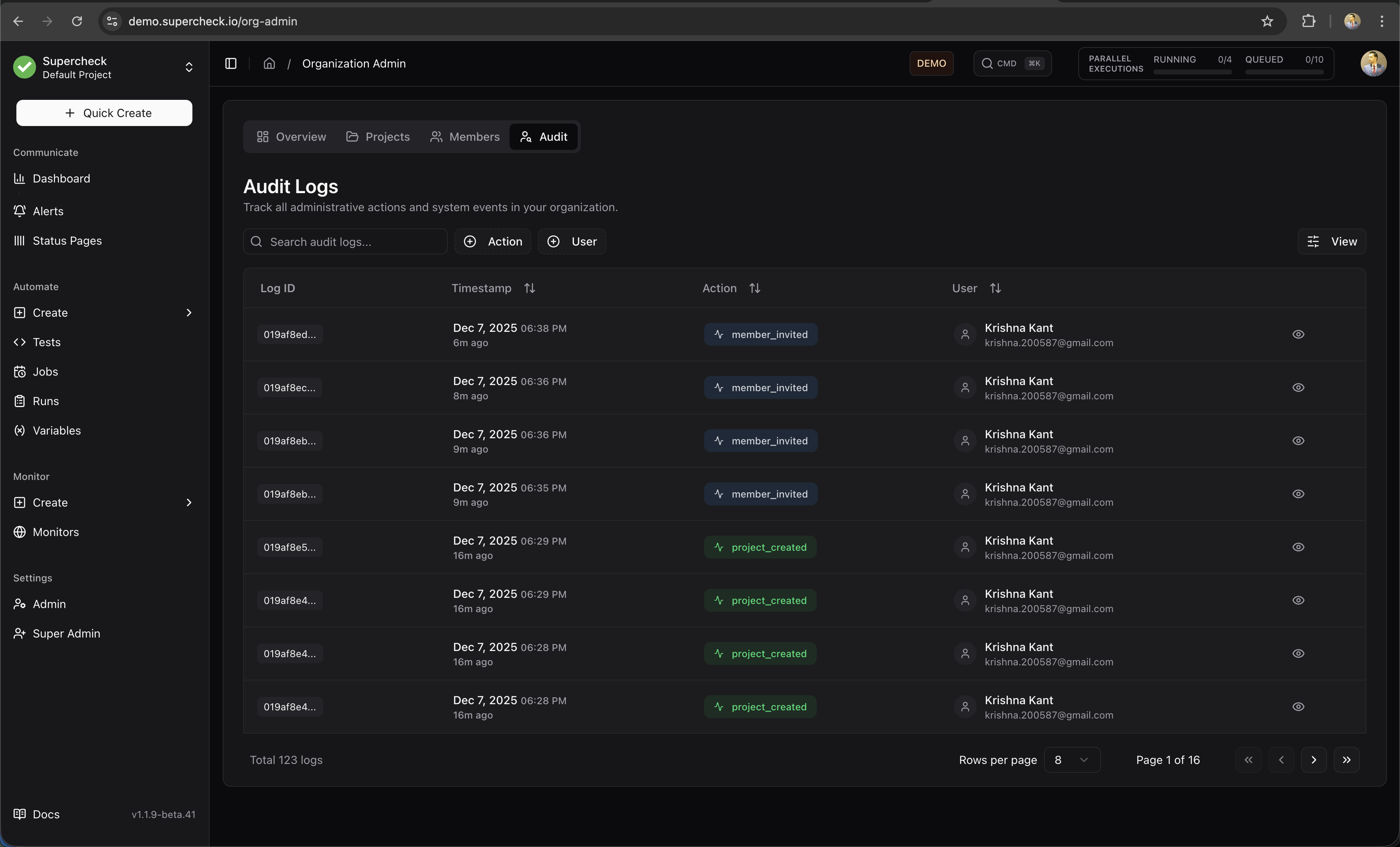Expand Automate Create submenu chevron
Screen dimensions: 1400x847
(x=189, y=313)
